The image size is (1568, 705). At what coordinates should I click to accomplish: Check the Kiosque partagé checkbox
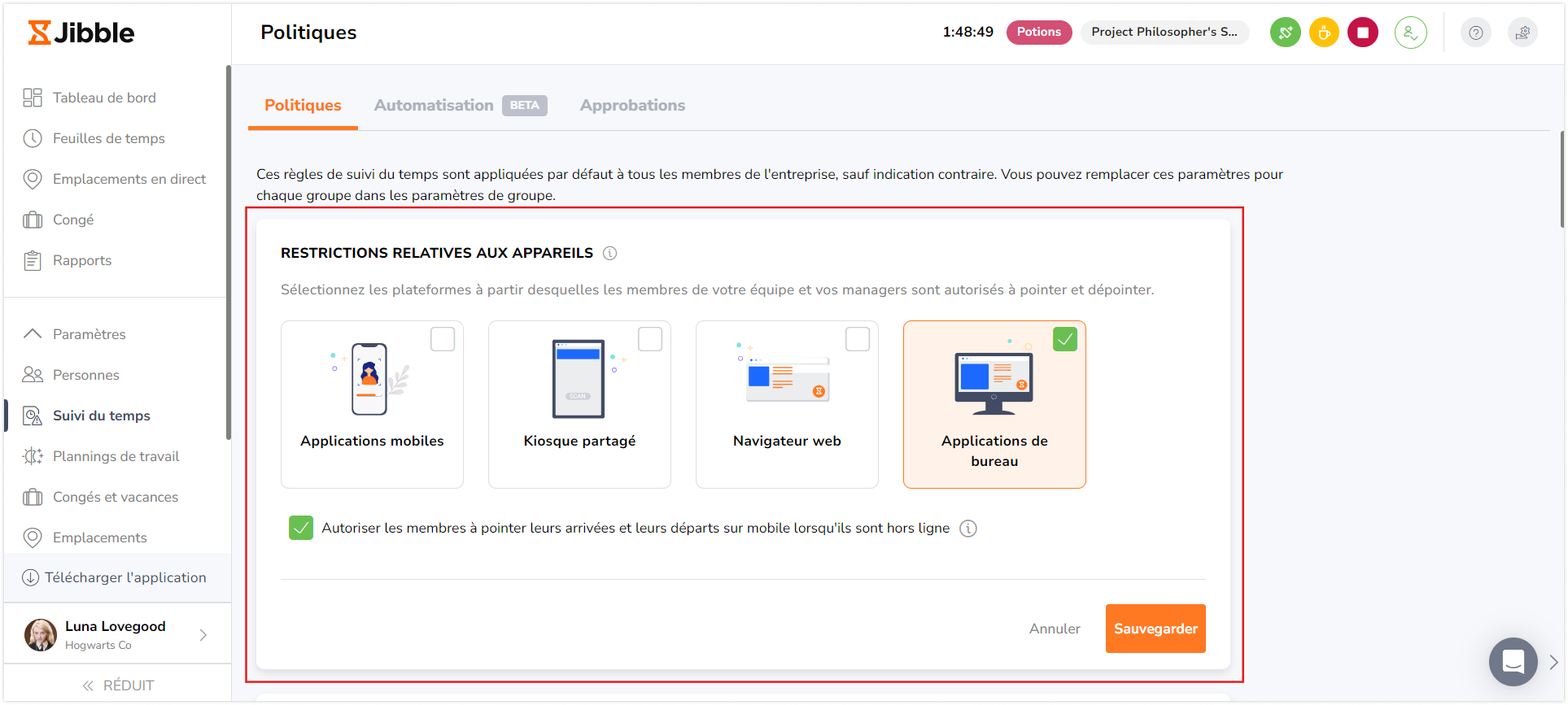click(650, 339)
